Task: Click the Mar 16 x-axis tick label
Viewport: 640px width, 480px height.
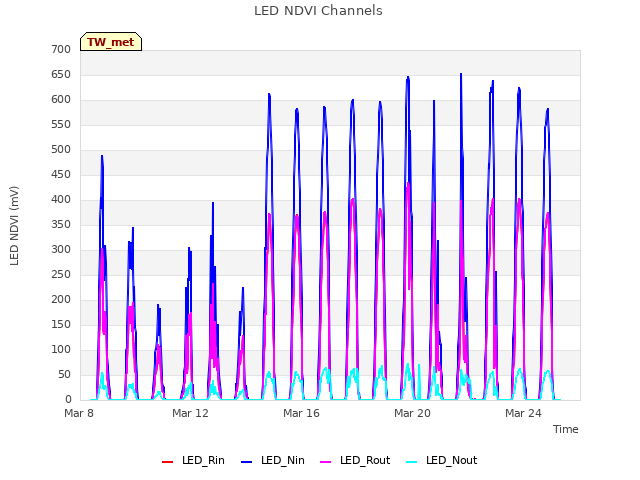Action: [x=301, y=413]
